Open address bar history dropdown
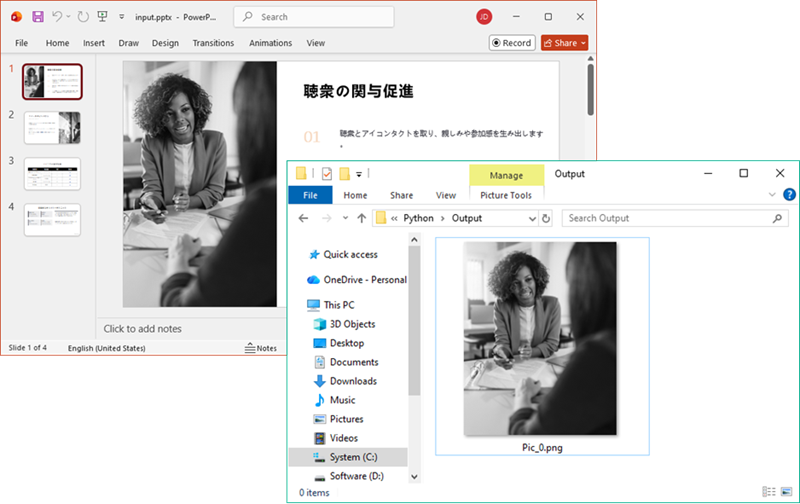The height and width of the screenshot is (504, 800). [532, 218]
